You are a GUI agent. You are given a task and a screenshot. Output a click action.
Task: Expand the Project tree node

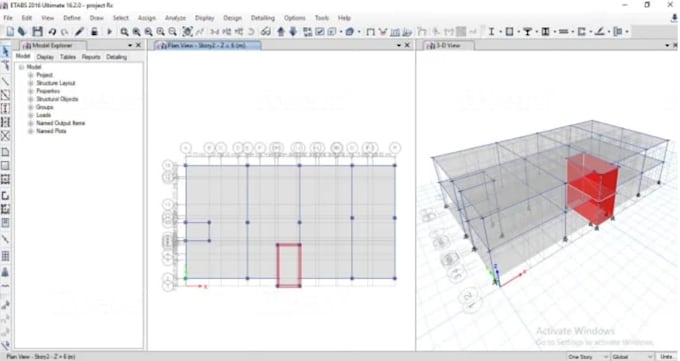(x=31, y=75)
